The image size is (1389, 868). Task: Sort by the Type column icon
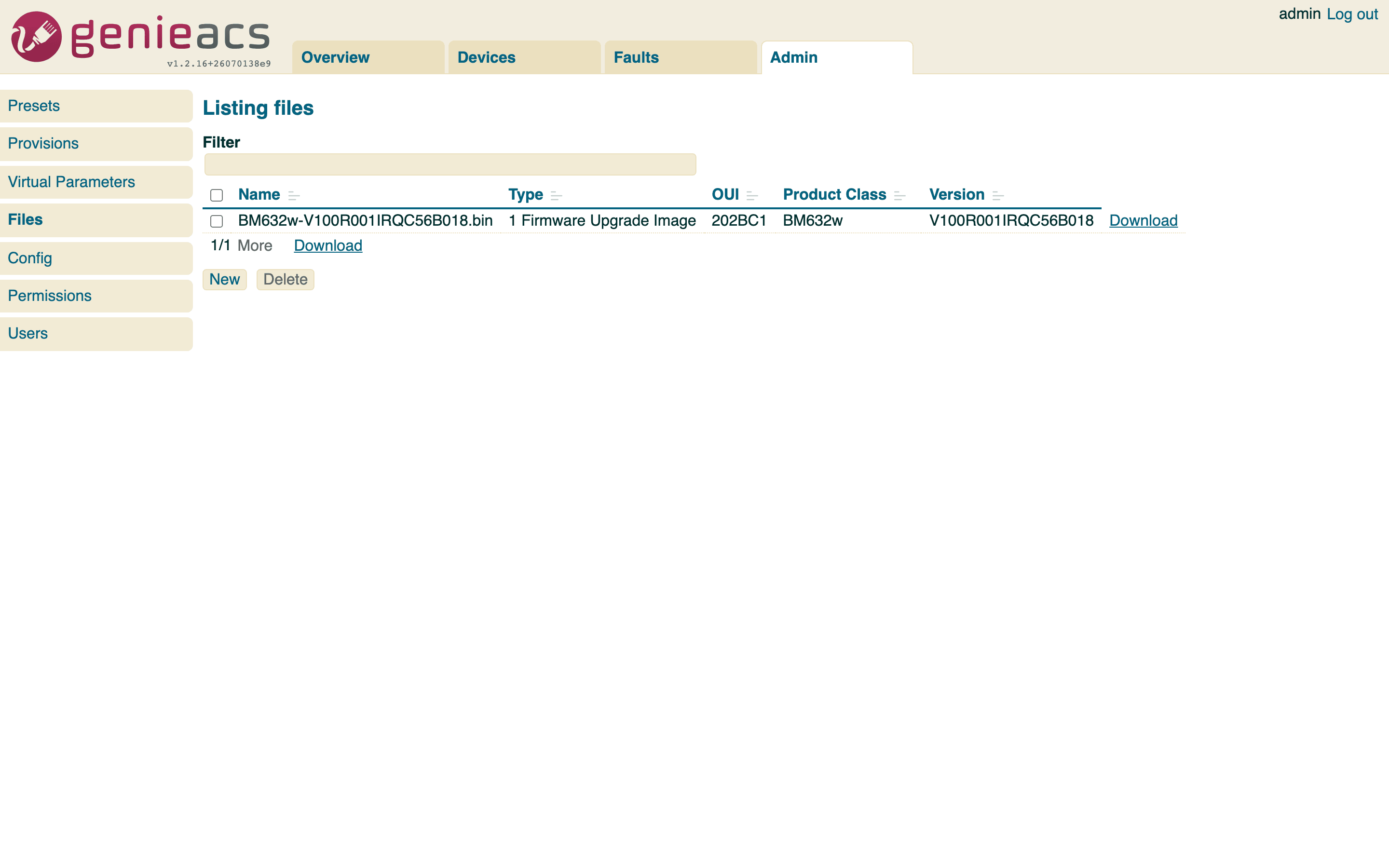click(x=556, y=196)
